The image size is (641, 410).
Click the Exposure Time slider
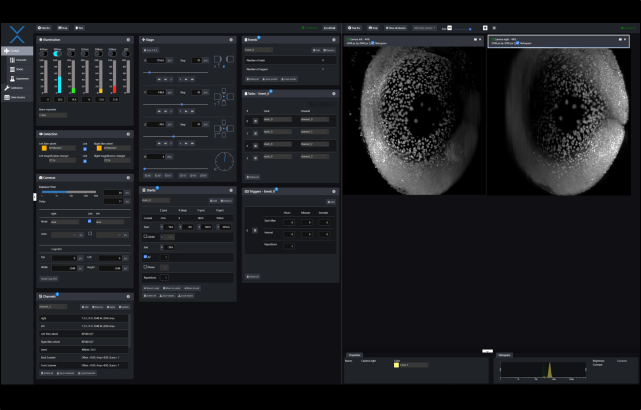(x=68, y=192)
